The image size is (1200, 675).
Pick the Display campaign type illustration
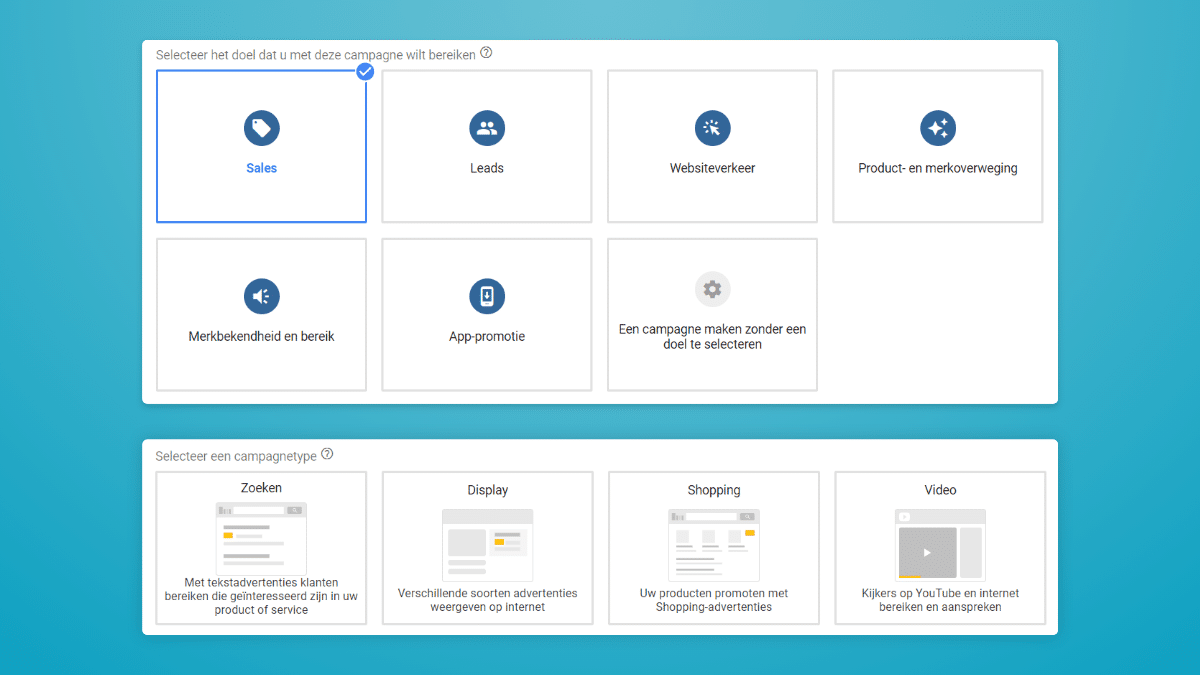[487, 545]
